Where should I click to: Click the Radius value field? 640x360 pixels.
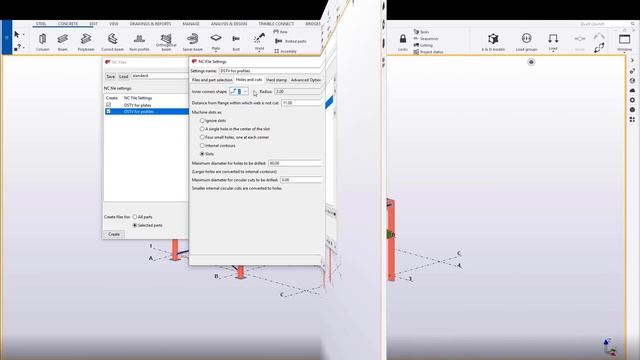pyautogui.click(x=298, y=91)
